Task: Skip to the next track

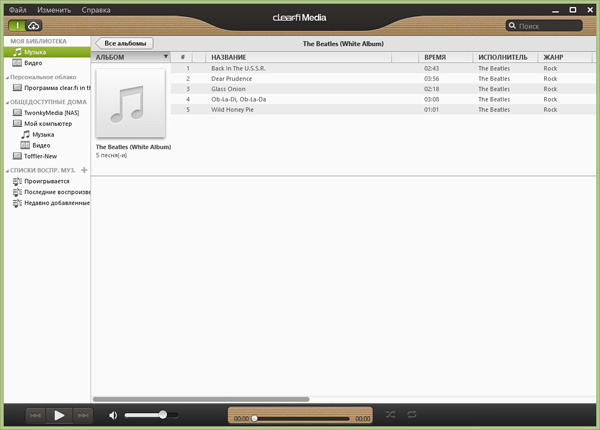Action: pyautogui.click(x=84, y=415)
